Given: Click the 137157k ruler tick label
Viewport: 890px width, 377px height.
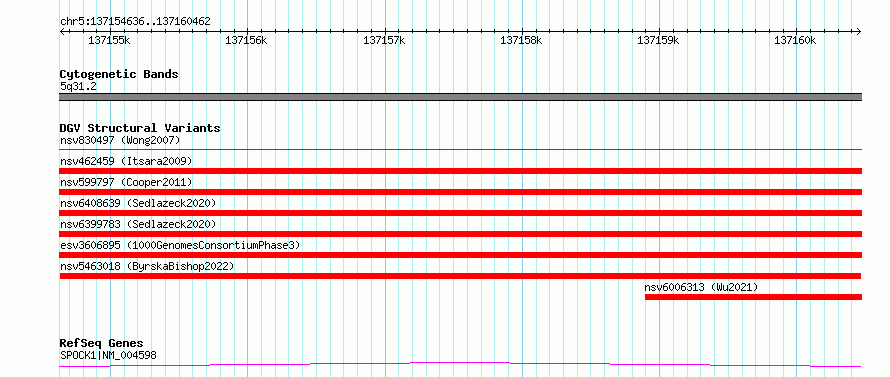Looking at the screenshot, I should click(x=384, y=40).
